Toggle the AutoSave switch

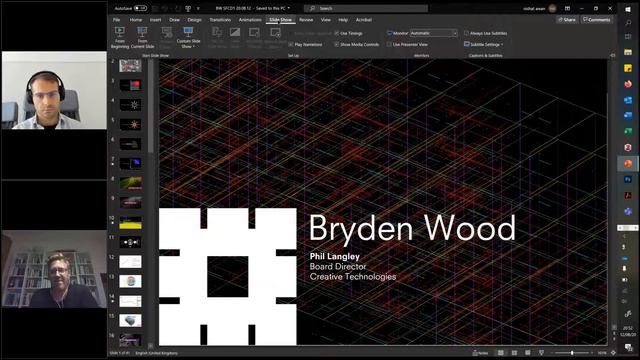click(x=140, y=8)
